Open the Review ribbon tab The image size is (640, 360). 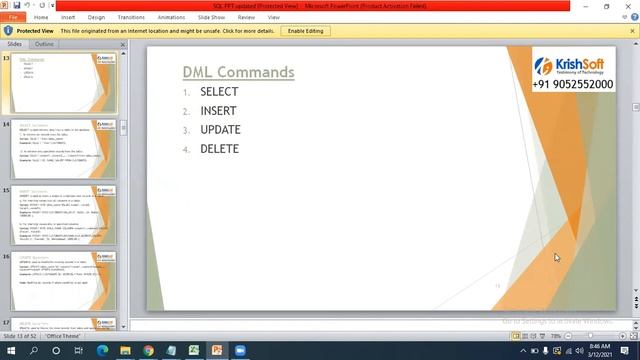(246, 17)
